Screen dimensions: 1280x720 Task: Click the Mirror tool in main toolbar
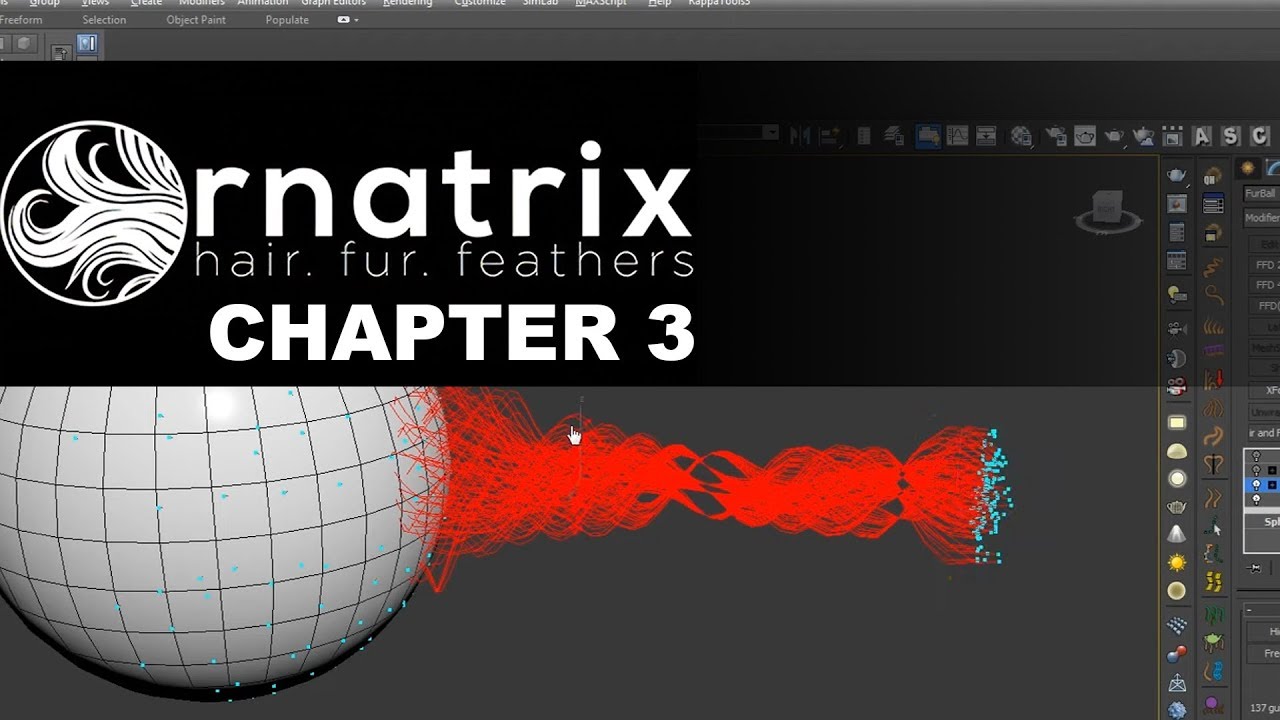[x=800, y=135]
